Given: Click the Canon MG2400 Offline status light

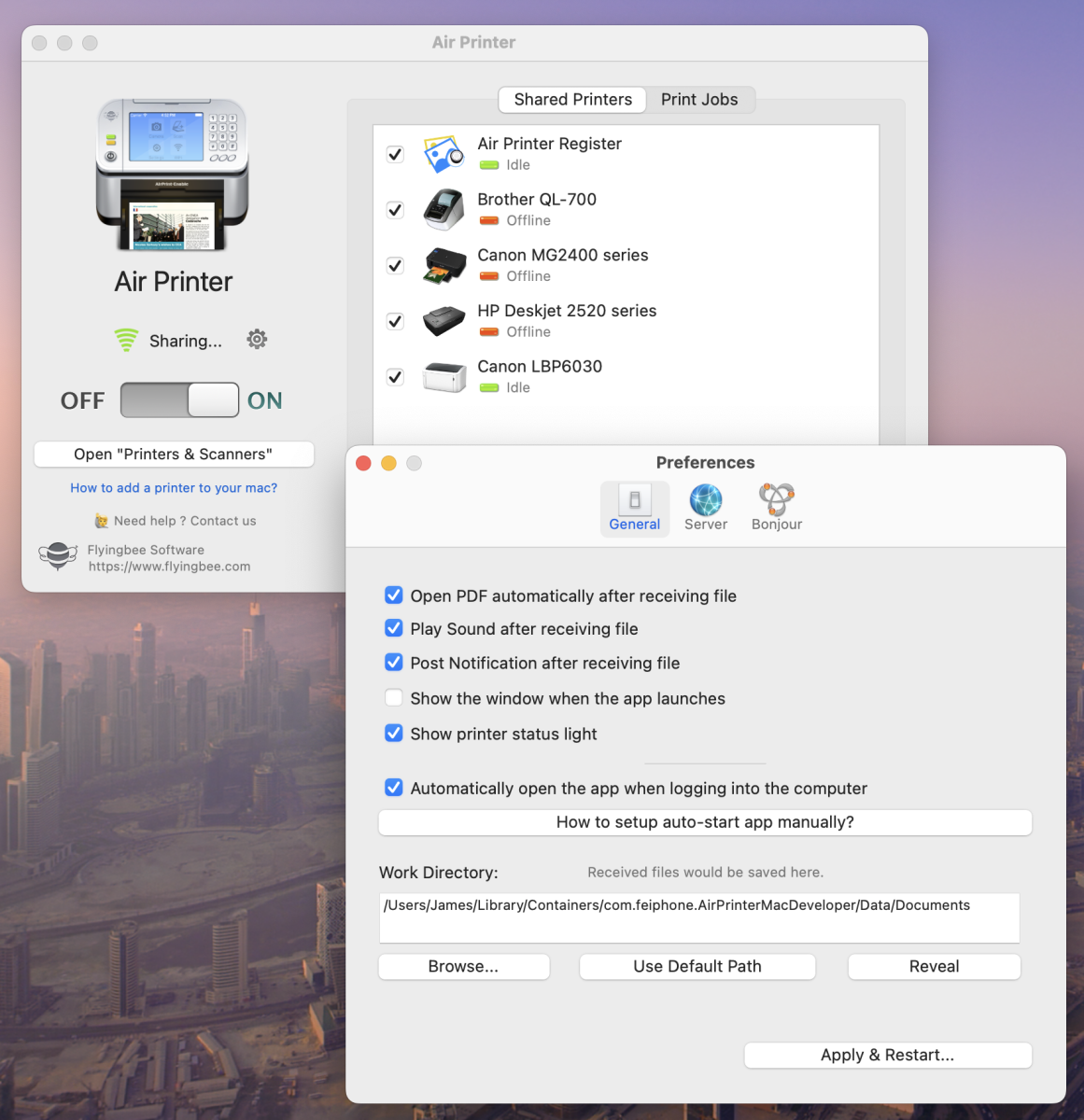Looking at the screenshot, I should (489, 276).
